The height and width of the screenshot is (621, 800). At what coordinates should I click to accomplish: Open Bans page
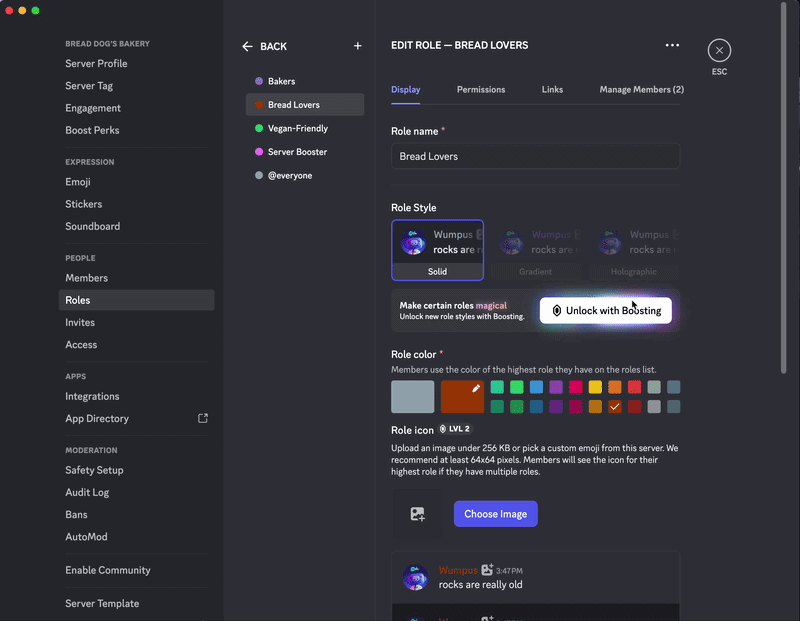click(x=136, y=515)
